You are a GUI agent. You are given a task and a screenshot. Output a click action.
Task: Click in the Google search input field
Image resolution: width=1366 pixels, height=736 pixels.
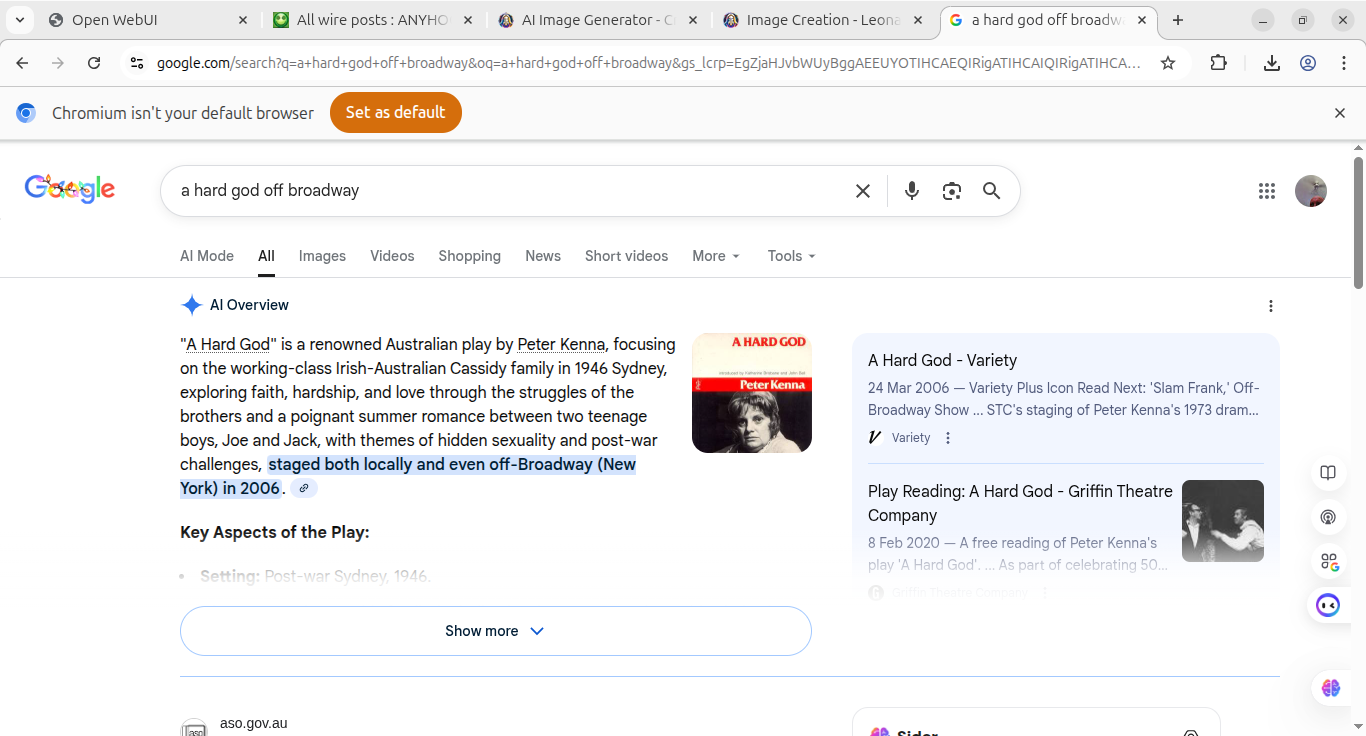click(500, 191)
